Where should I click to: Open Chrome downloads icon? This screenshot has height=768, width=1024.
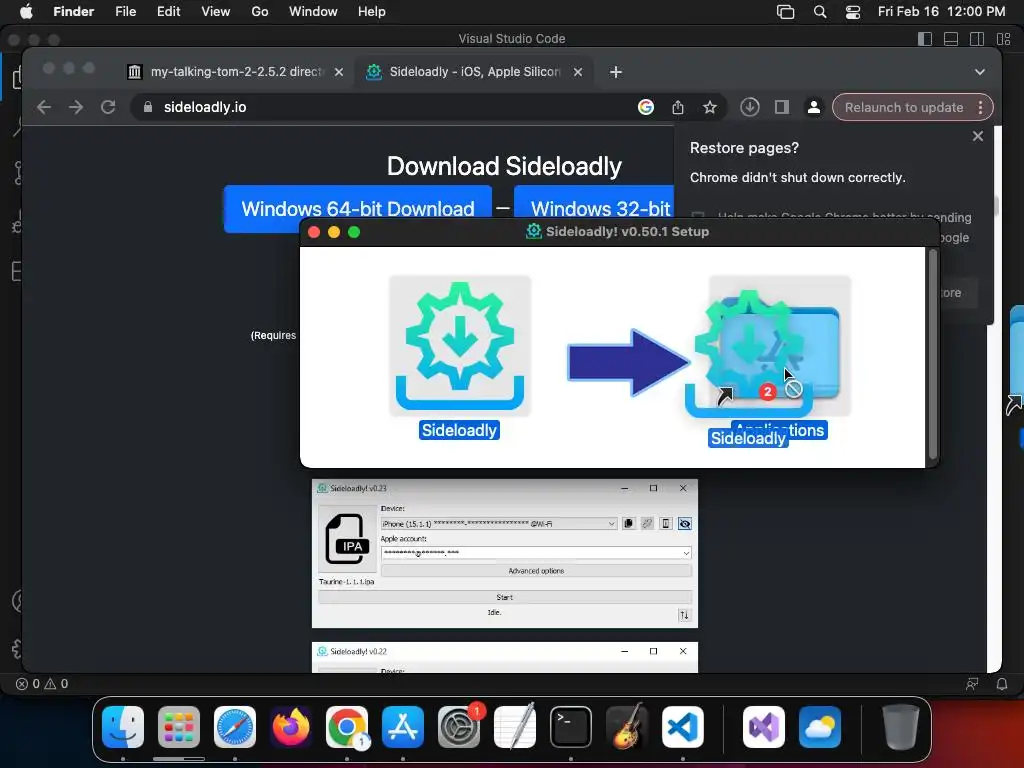(x=750, y=107)
